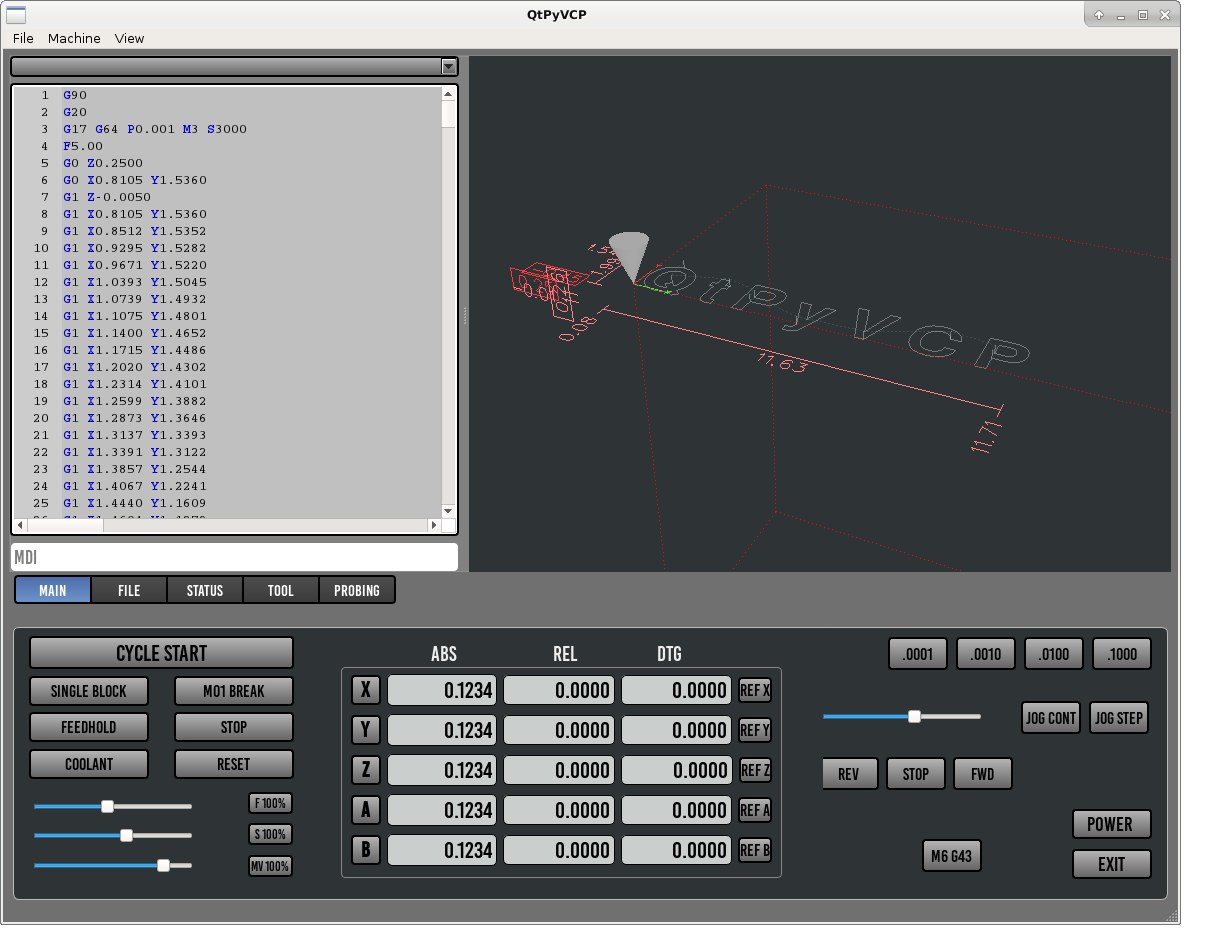Click the Z REL position value
This screenshot has height=937, width=1207.
point(559,770)
